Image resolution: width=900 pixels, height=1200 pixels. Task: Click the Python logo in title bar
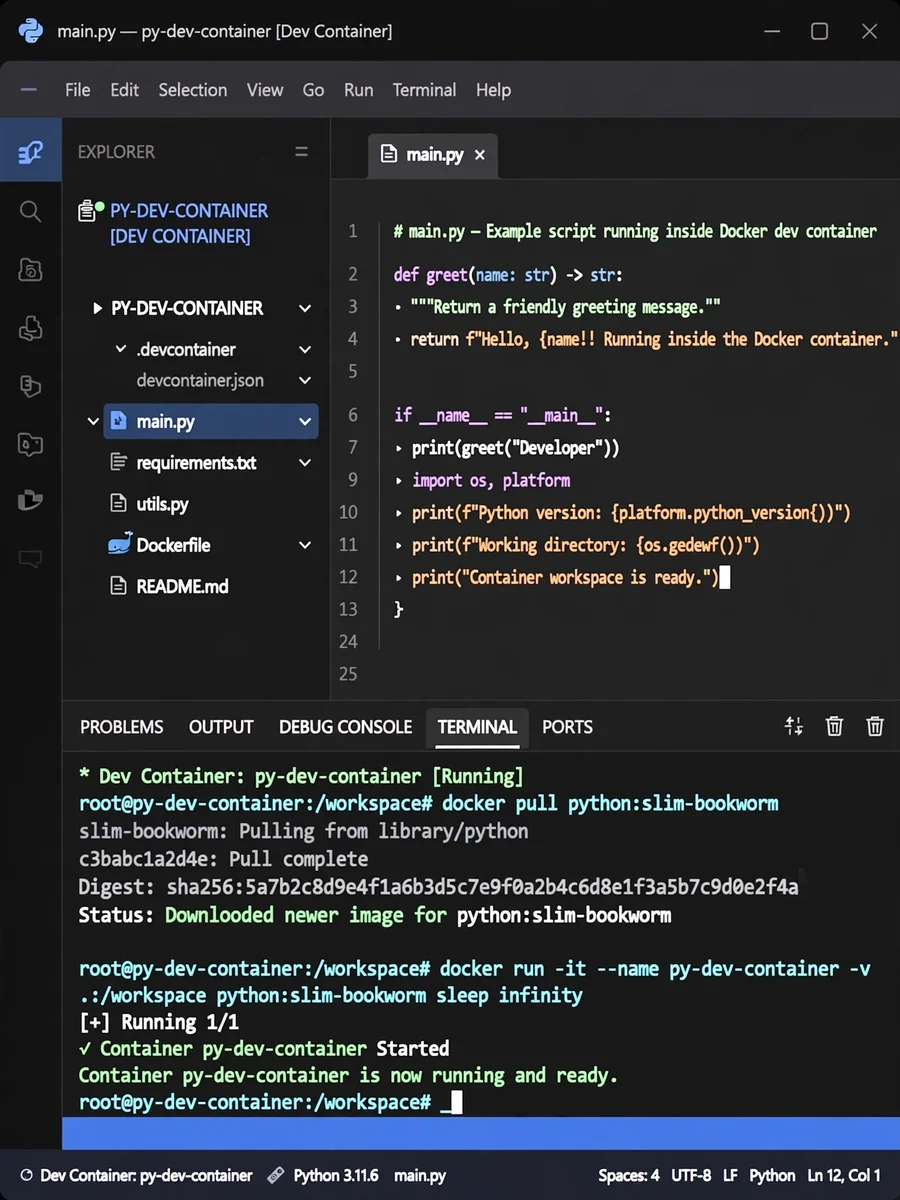[x=31, y=31]
